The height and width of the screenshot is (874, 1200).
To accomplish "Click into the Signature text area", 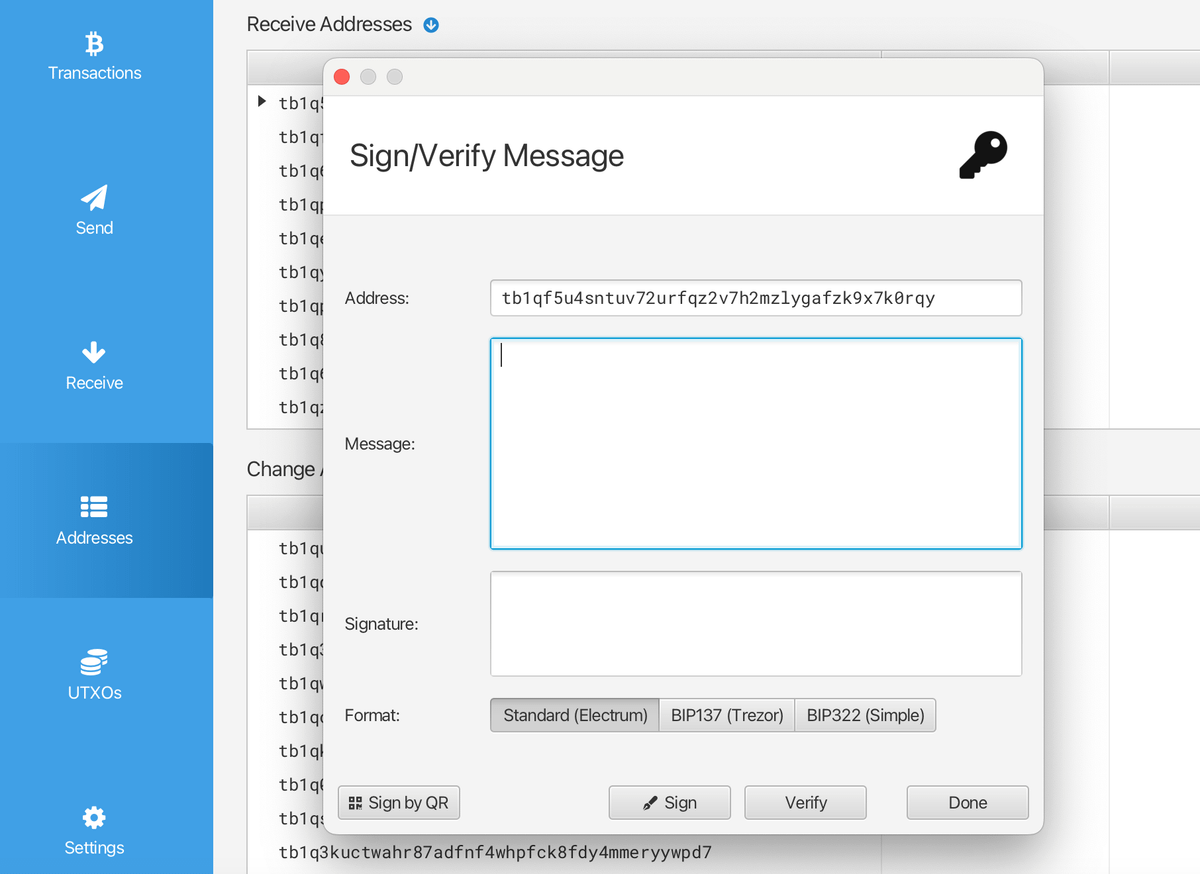I will tap(755, 623).
